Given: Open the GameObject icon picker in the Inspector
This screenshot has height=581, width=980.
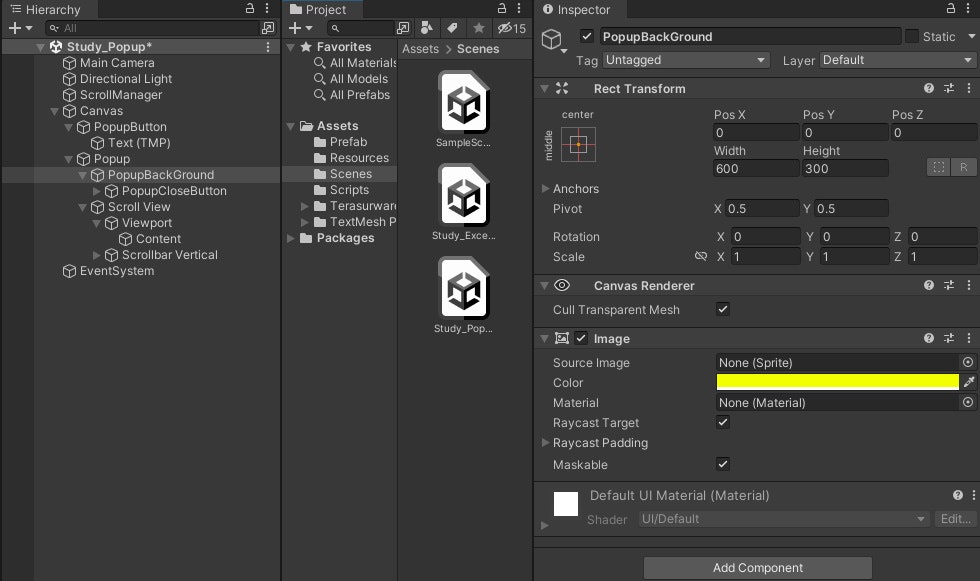Looking at the screenshot, I should coord(553,40).
